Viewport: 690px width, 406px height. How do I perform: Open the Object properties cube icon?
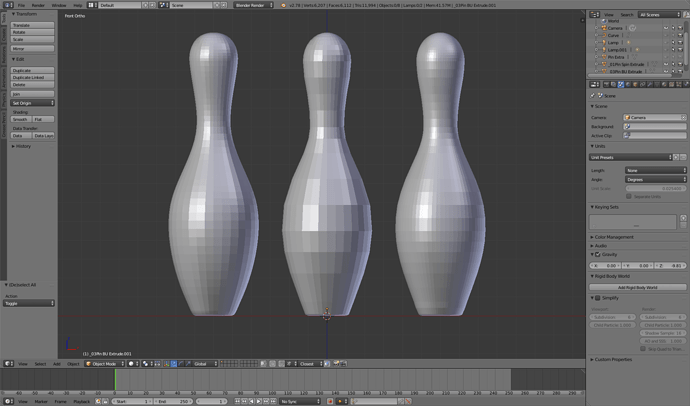pyautogui.click(x=635, y=84)
